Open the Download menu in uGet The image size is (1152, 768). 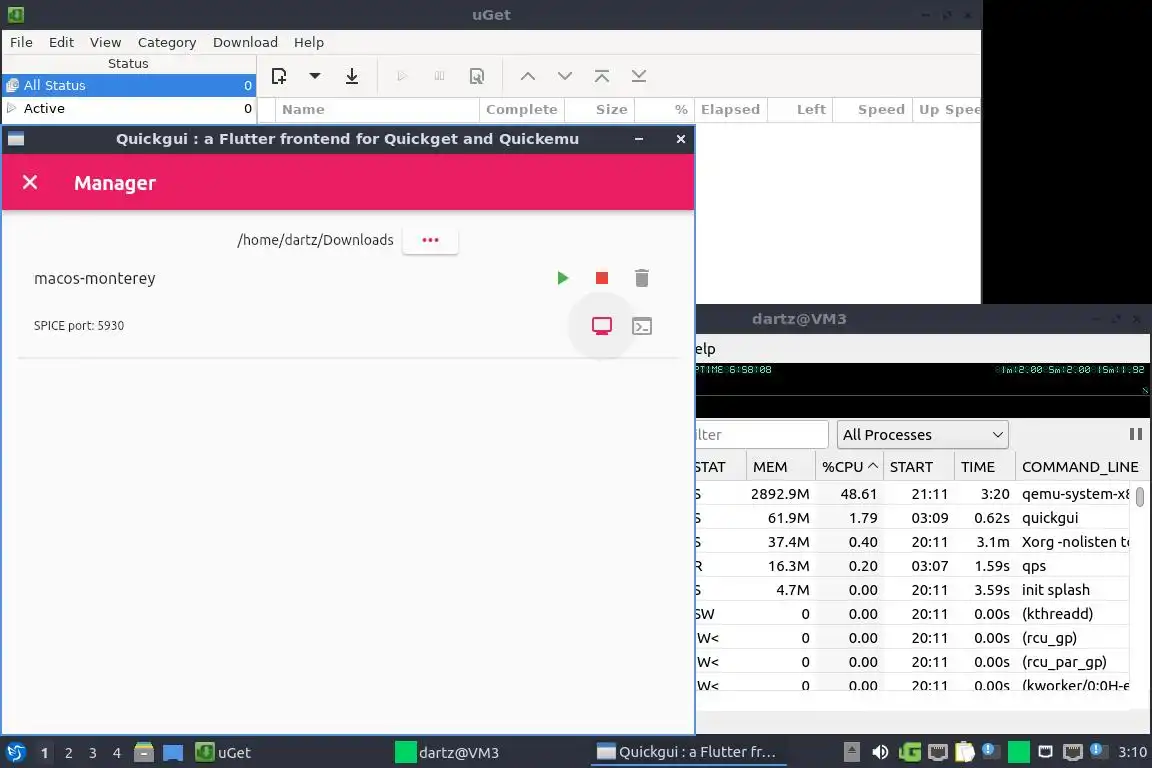[x=245, y=42]
